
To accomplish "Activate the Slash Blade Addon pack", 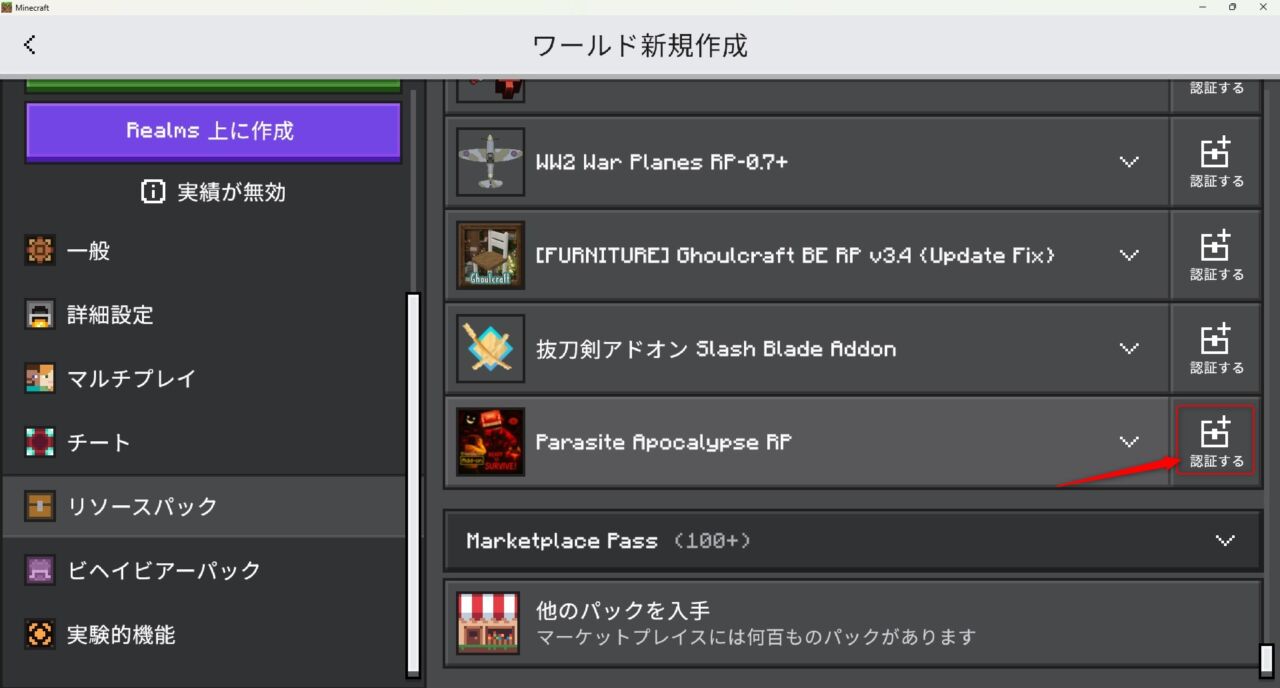I will click(x=1216, y=349).
